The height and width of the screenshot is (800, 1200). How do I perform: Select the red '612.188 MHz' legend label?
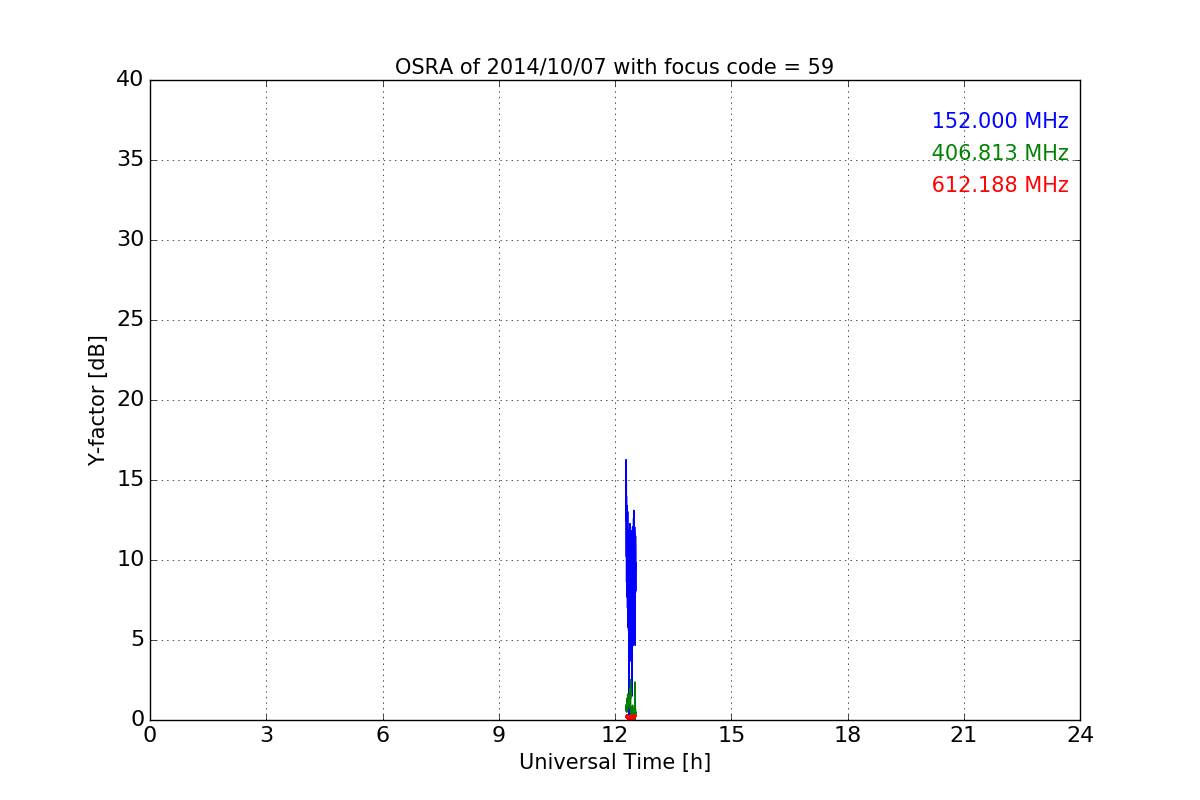coord(1000,185)
